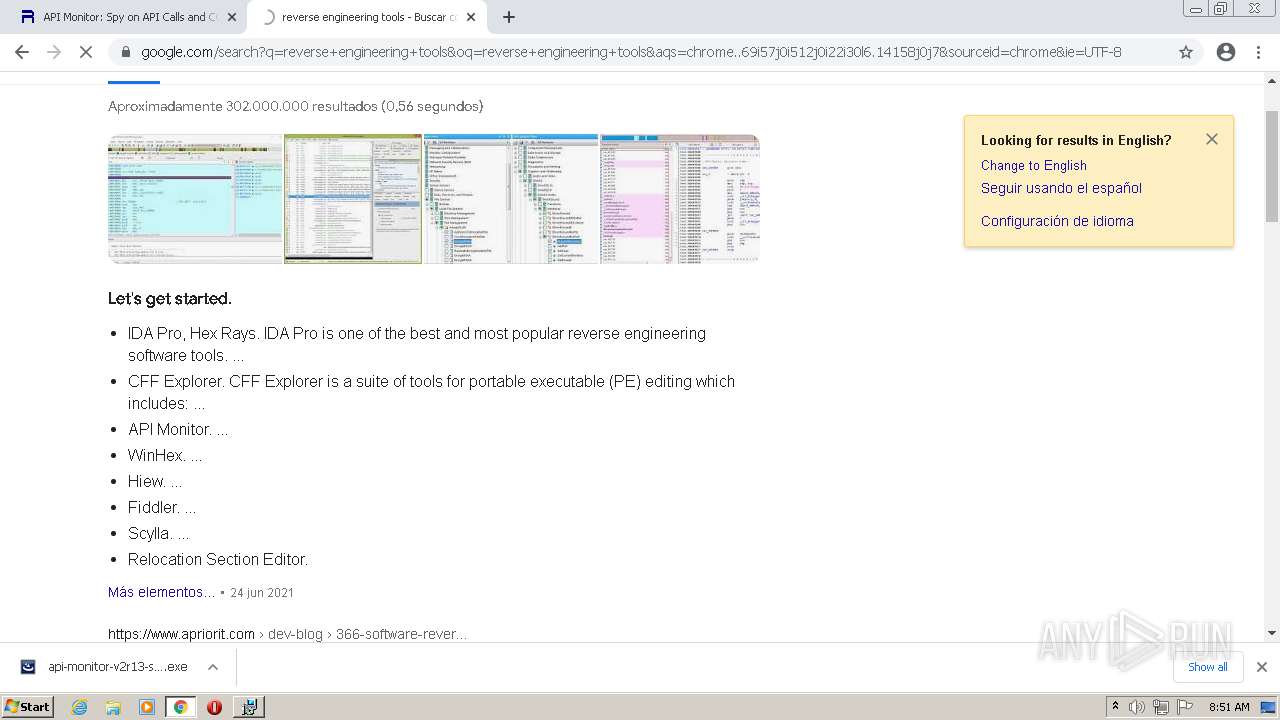Click the Fiddler list item
The width and height of the screenshot is (1280, 720).
(x=162, y=507)
